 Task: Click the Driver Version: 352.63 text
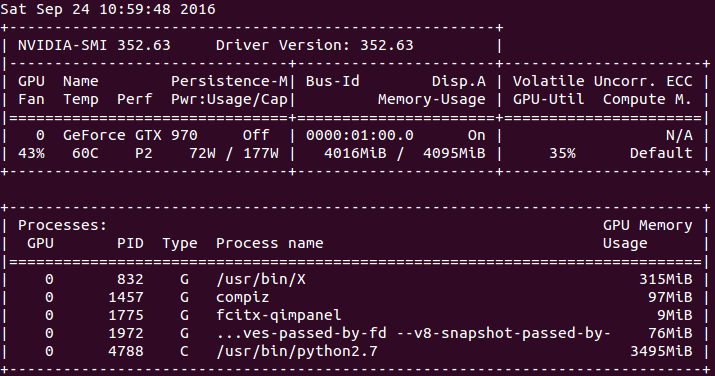[x=315, y=45]
